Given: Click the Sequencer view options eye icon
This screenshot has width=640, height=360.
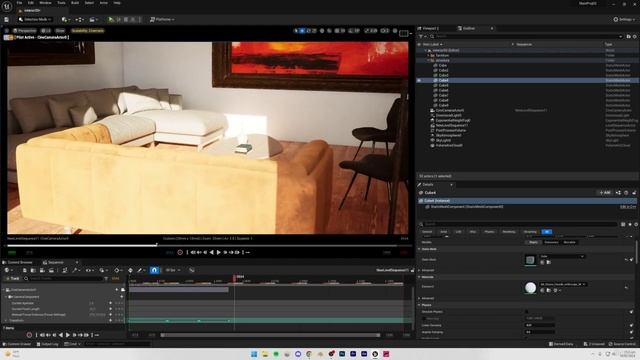Looking at the screenshot, I should point(88,270).
